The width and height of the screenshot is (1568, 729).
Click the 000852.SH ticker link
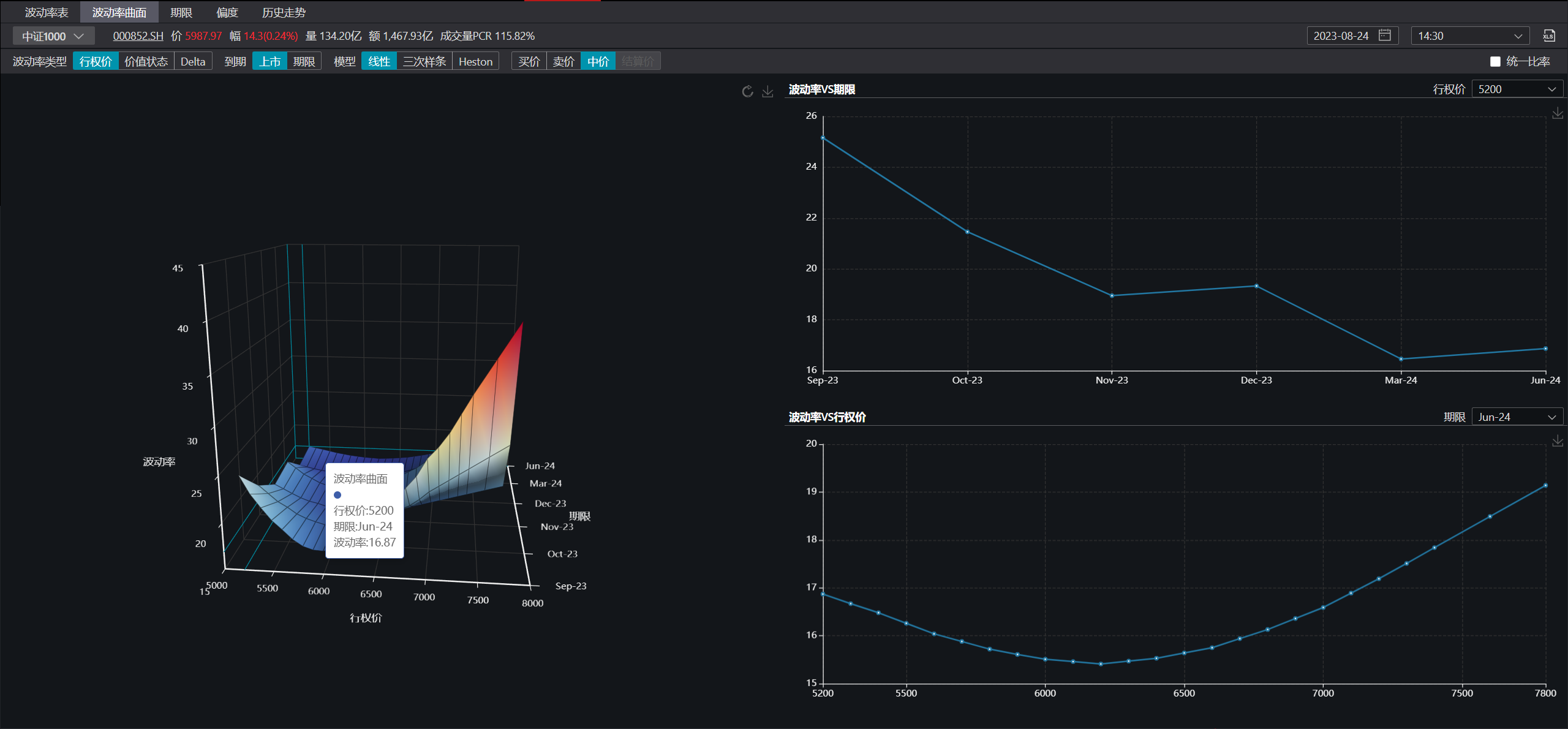(138, 36)
